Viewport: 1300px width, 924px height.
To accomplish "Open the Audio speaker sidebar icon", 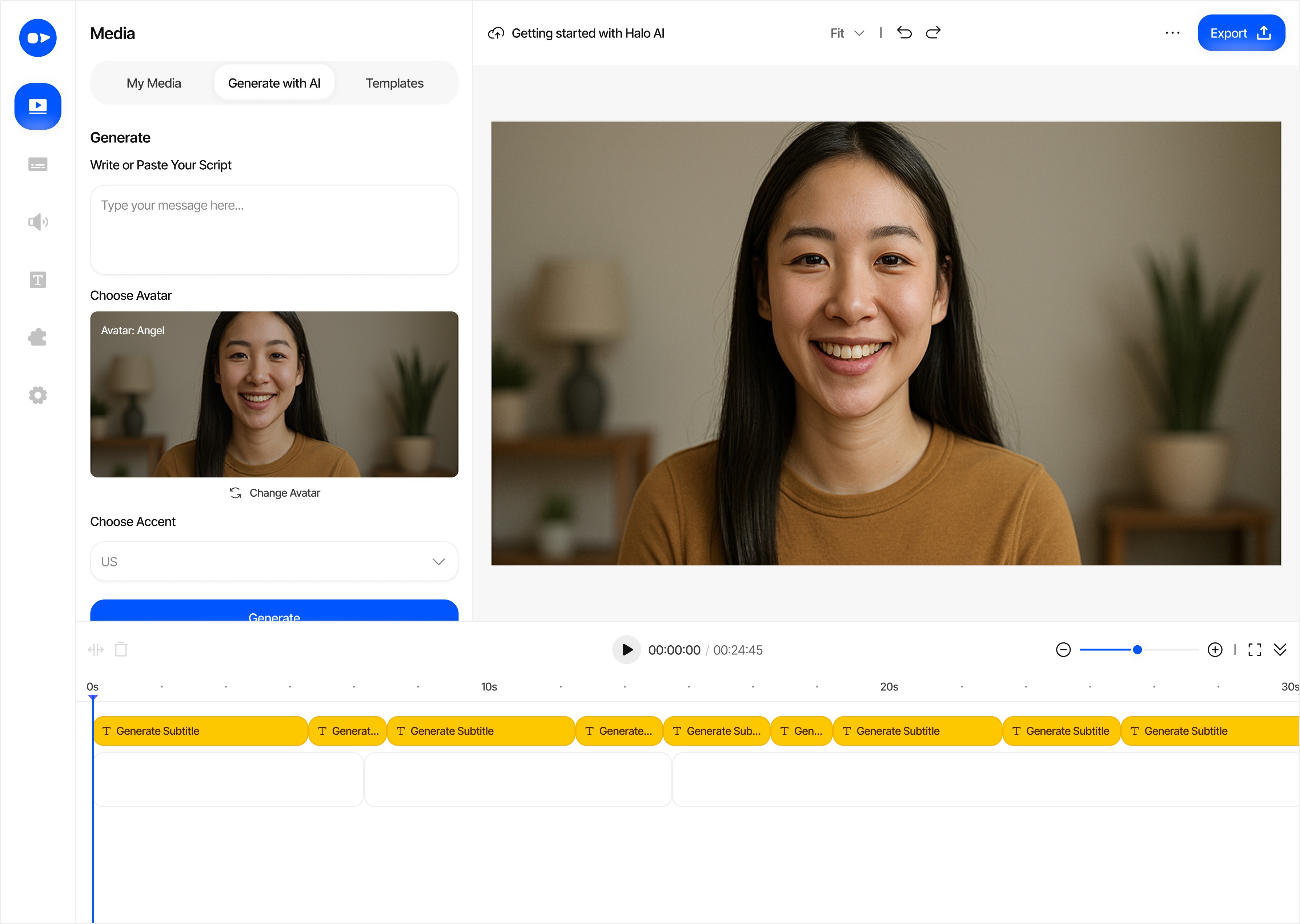I will 37,222.
